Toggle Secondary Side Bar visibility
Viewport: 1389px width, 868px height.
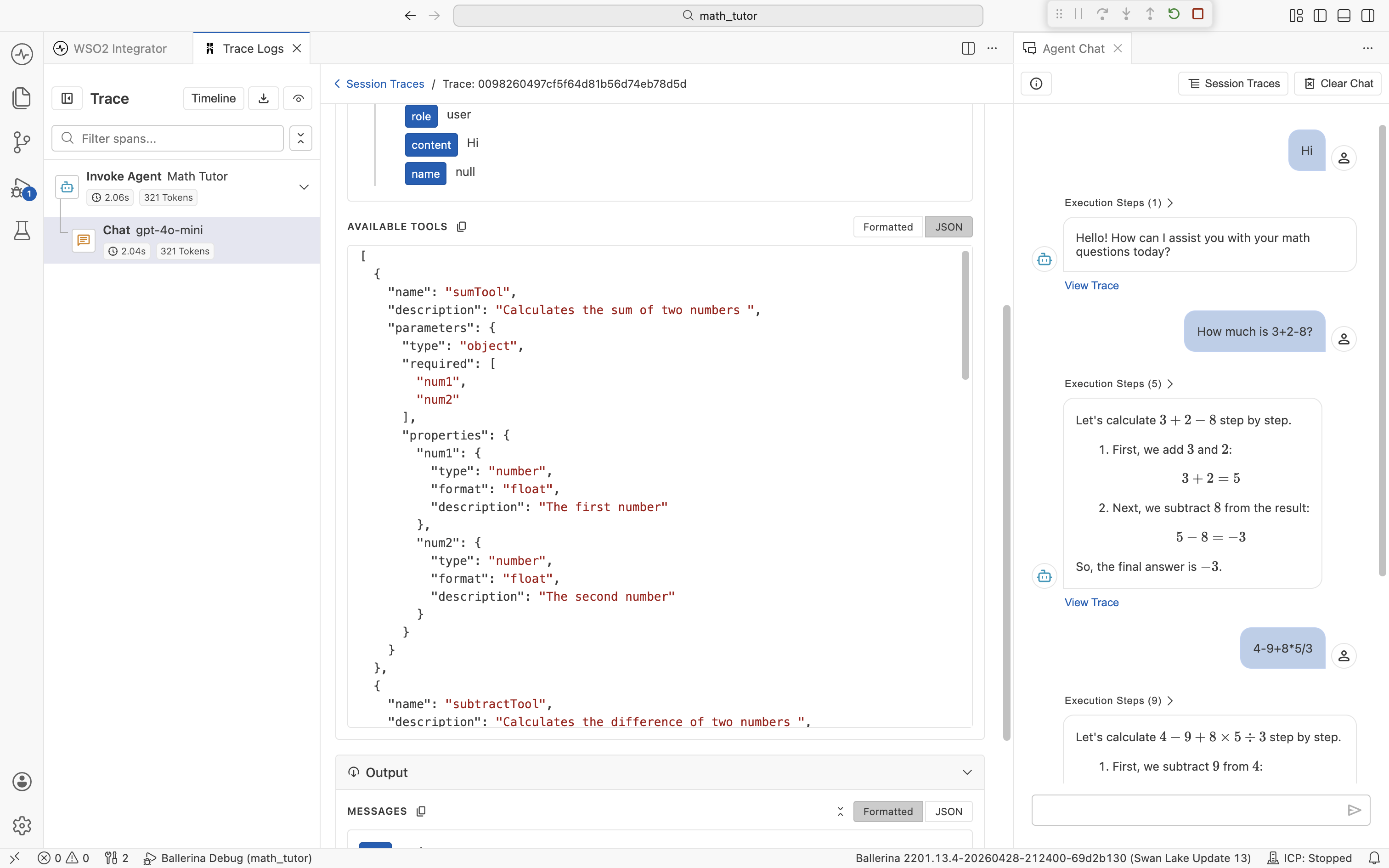pyautogui.click(x=1368, y=16)
